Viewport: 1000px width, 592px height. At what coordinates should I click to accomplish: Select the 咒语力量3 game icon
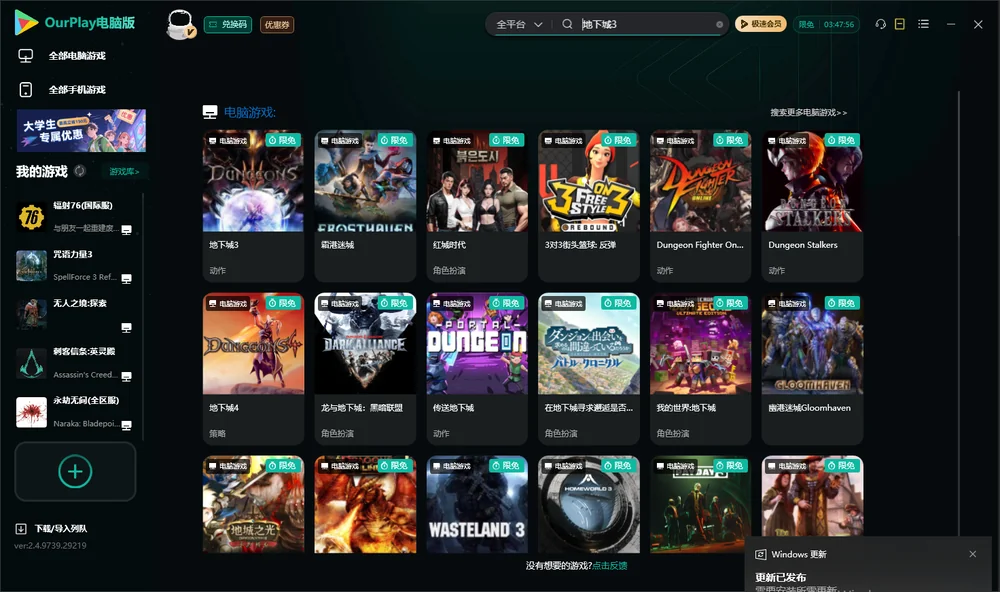coord(31,266)
